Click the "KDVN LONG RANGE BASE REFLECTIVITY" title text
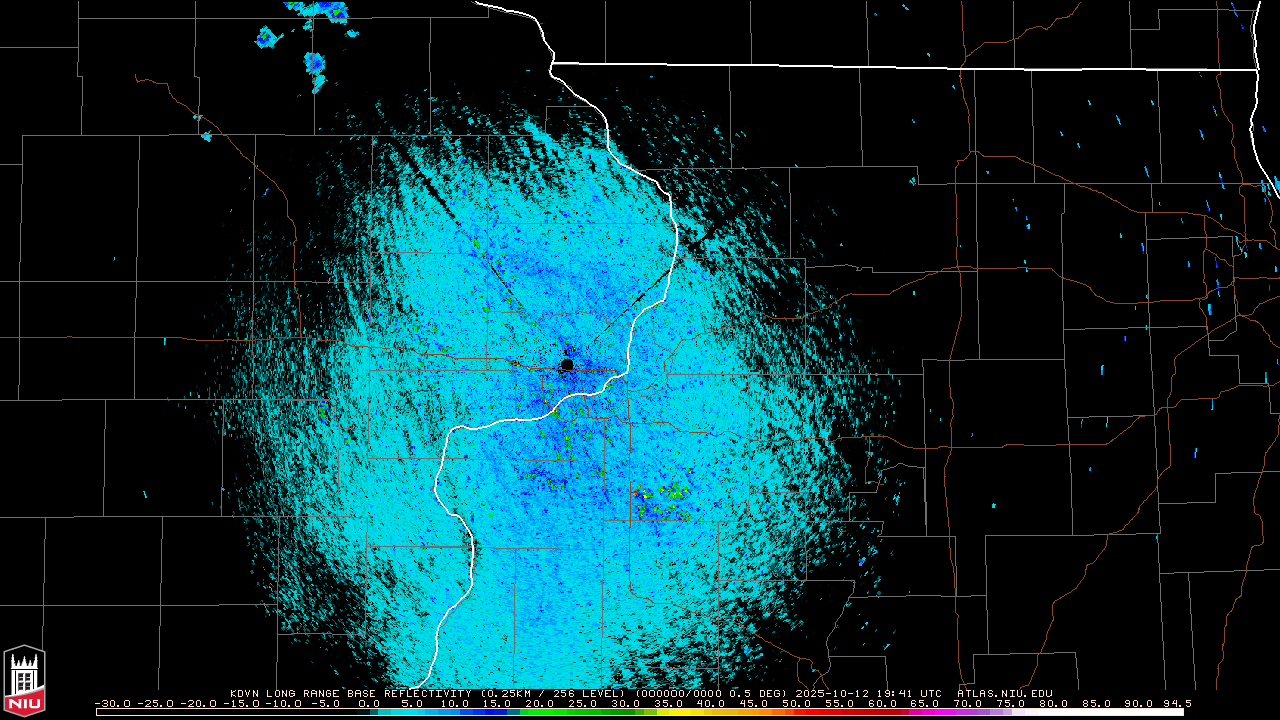 (x=350, y=693)
